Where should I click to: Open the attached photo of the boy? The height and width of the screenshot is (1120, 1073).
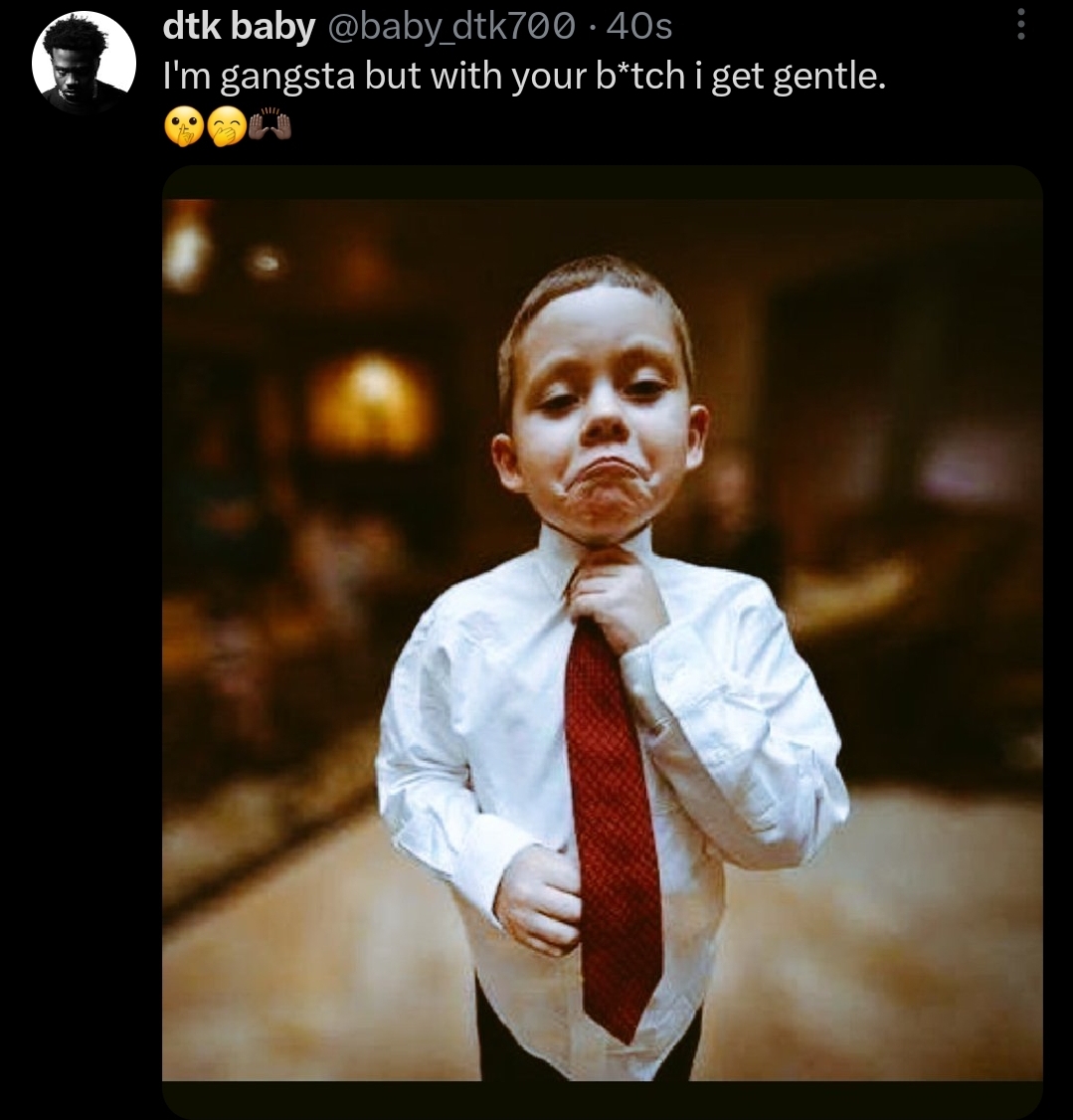tap(602, 640)
